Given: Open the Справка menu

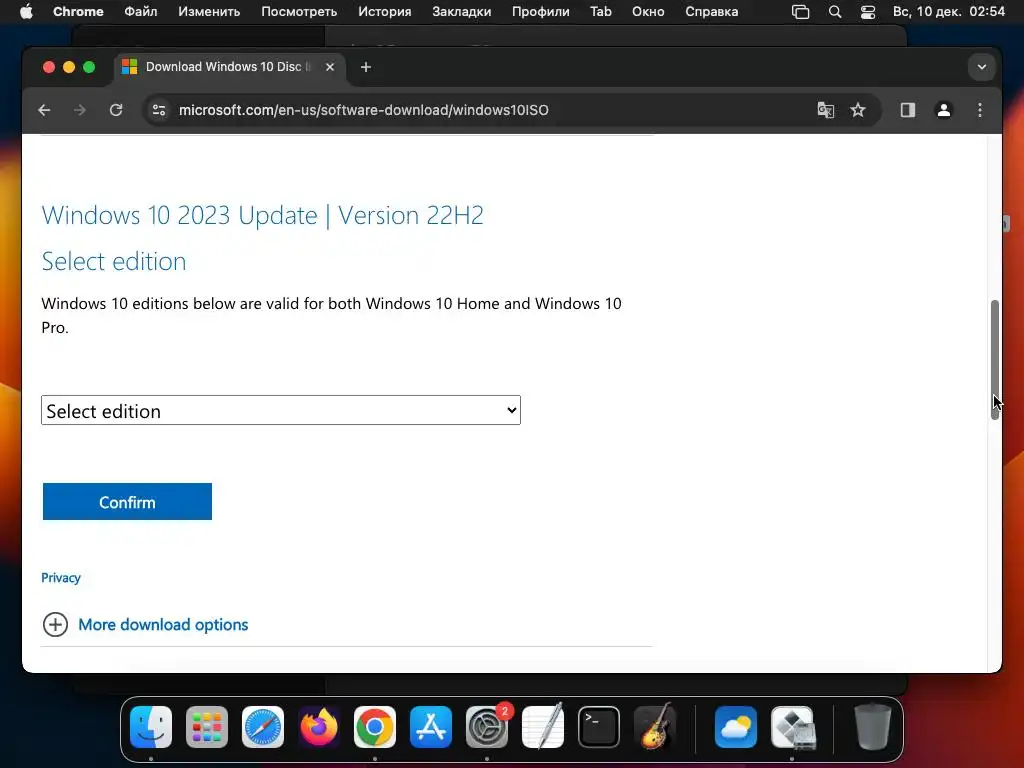Looking at the screenshot, I should click(x=712, y=12).
